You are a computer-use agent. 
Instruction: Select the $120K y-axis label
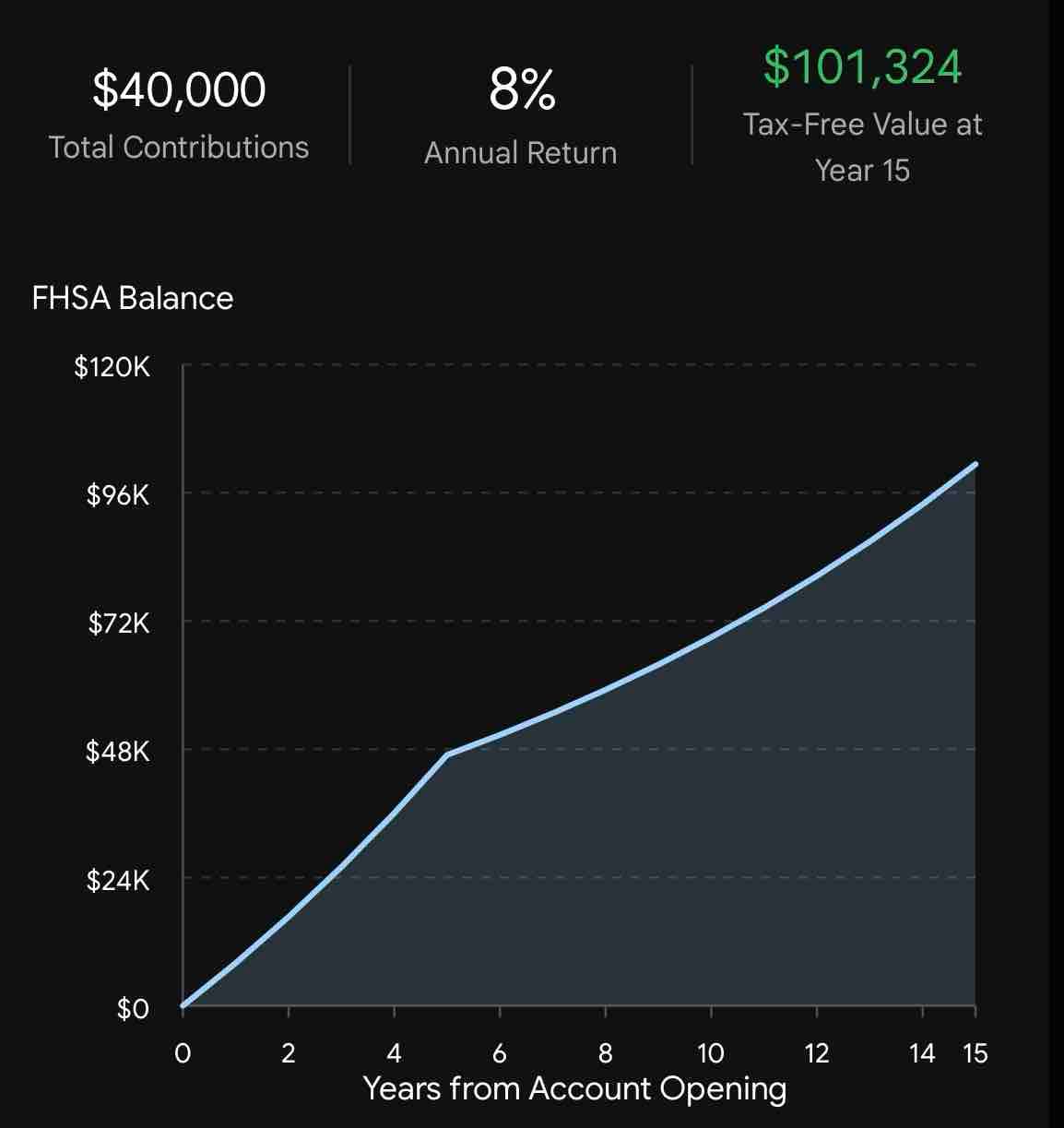(x=112, y=367)
